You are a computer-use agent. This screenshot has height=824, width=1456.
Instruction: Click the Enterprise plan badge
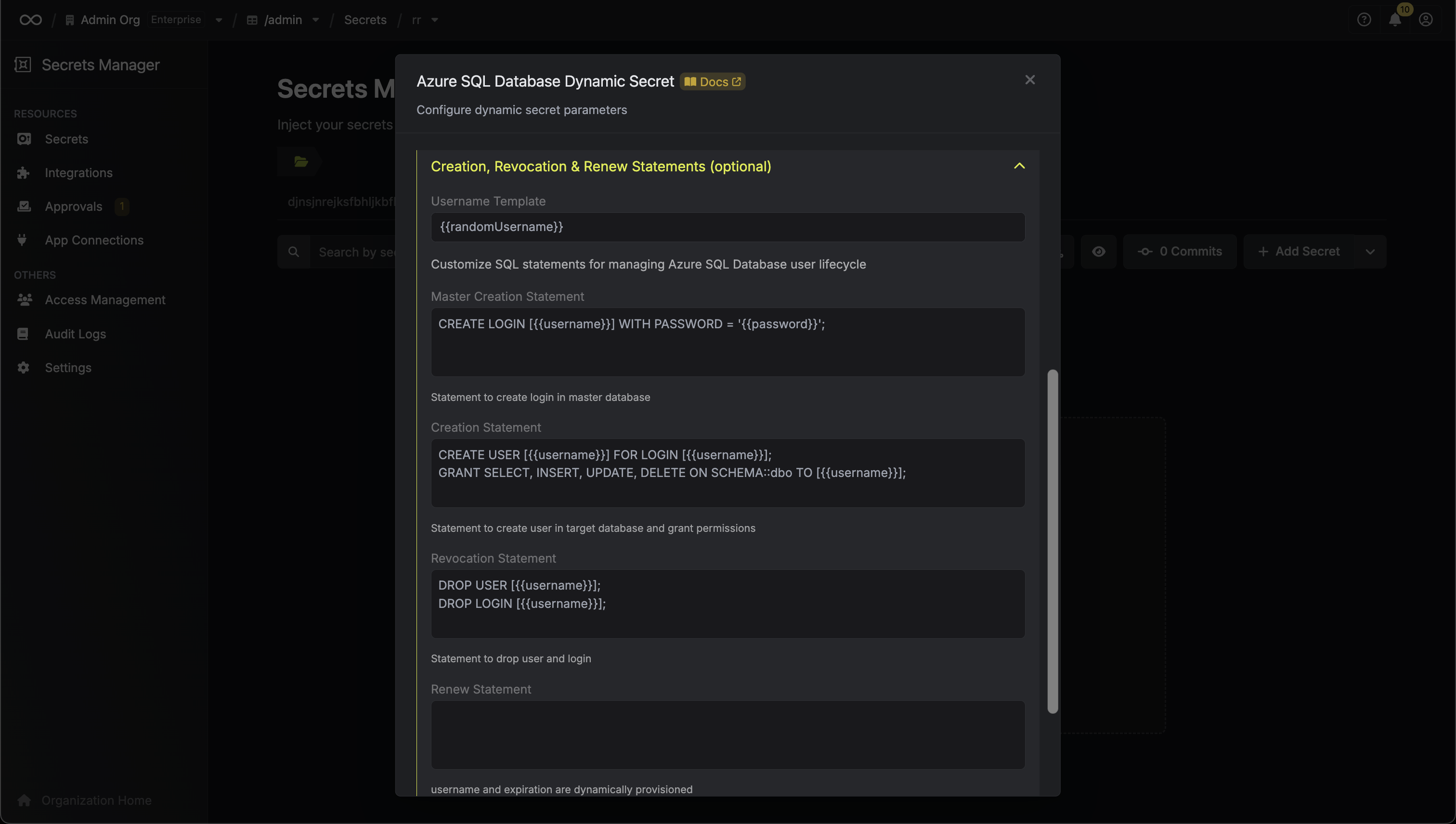[176, 20]
